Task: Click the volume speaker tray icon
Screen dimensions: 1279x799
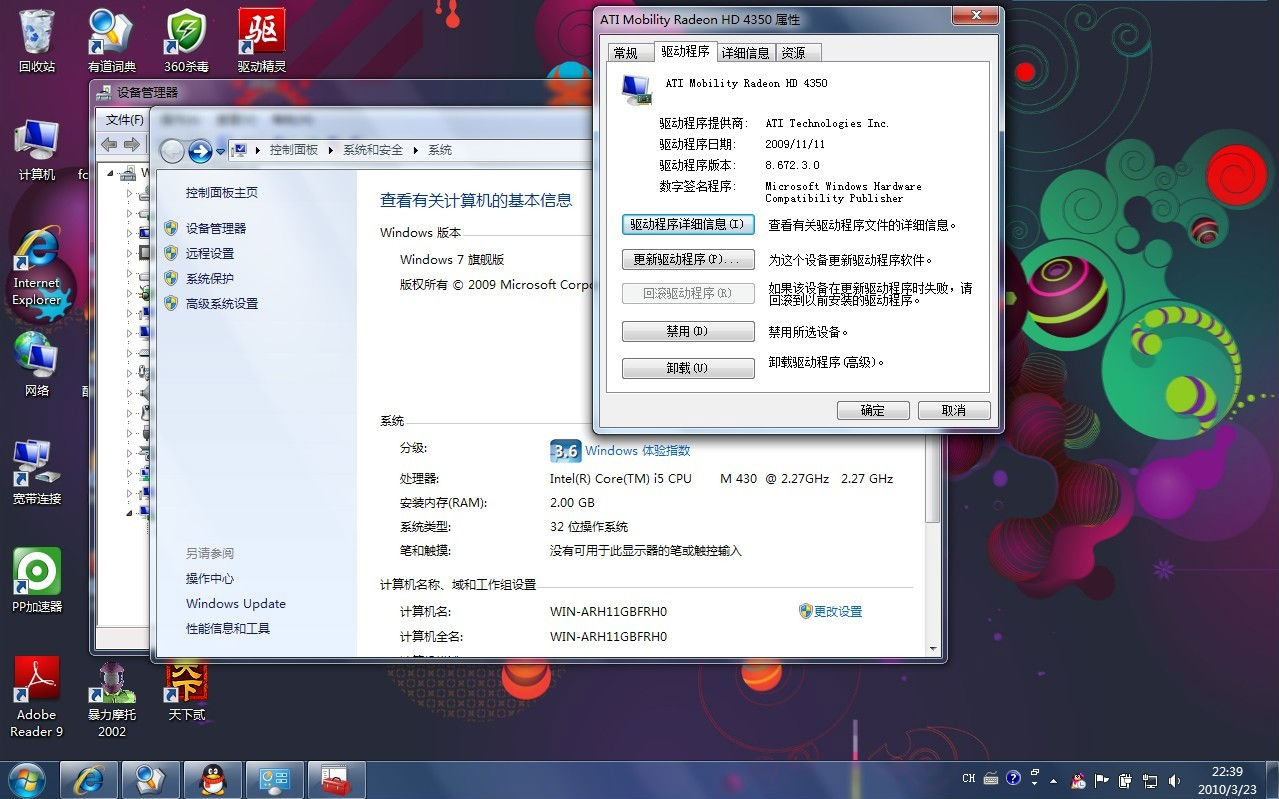Action: [1174, 779]
